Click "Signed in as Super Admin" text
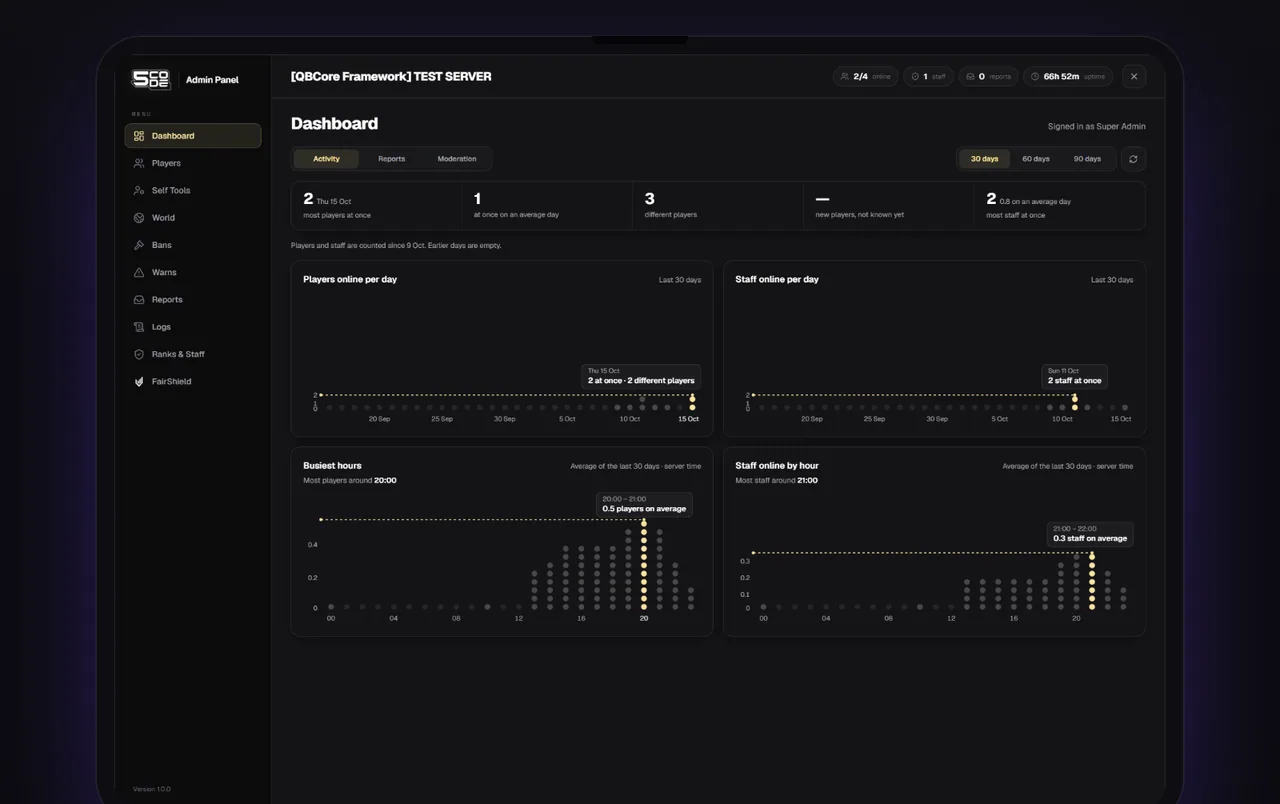The image size is (1280, 804). 1097,127
